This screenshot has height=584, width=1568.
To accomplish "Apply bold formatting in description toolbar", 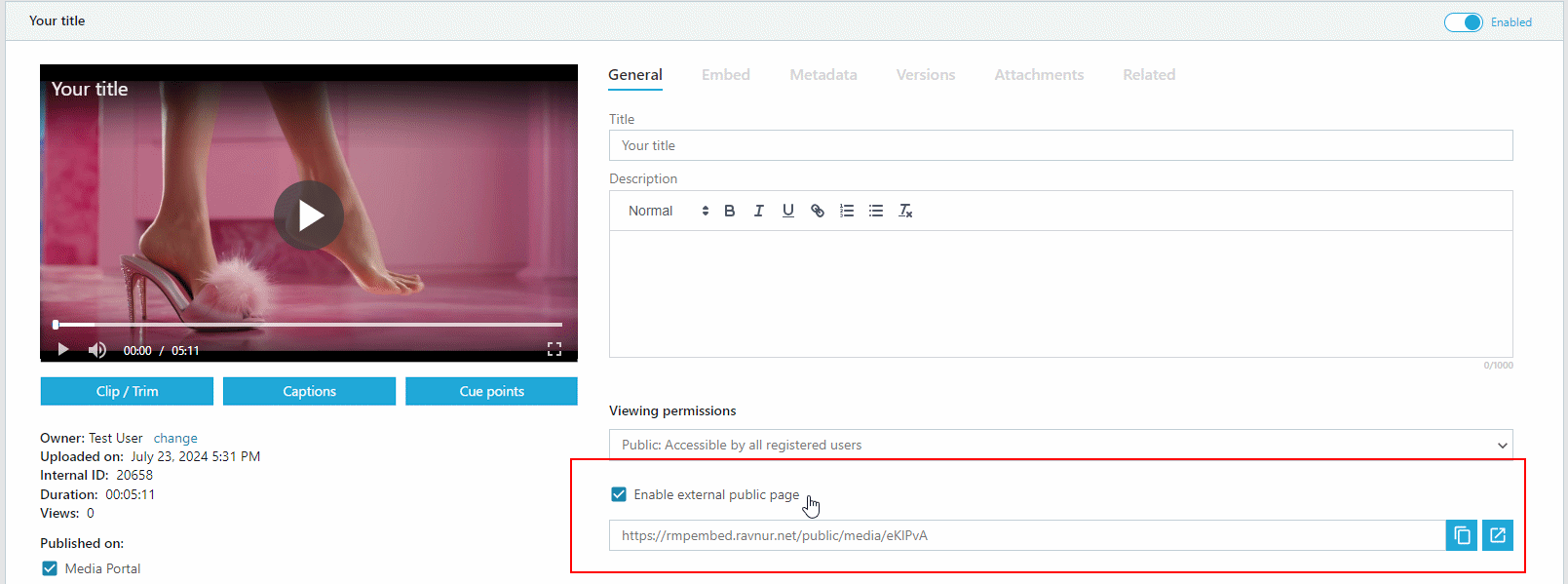I will [x=729, y=211].
